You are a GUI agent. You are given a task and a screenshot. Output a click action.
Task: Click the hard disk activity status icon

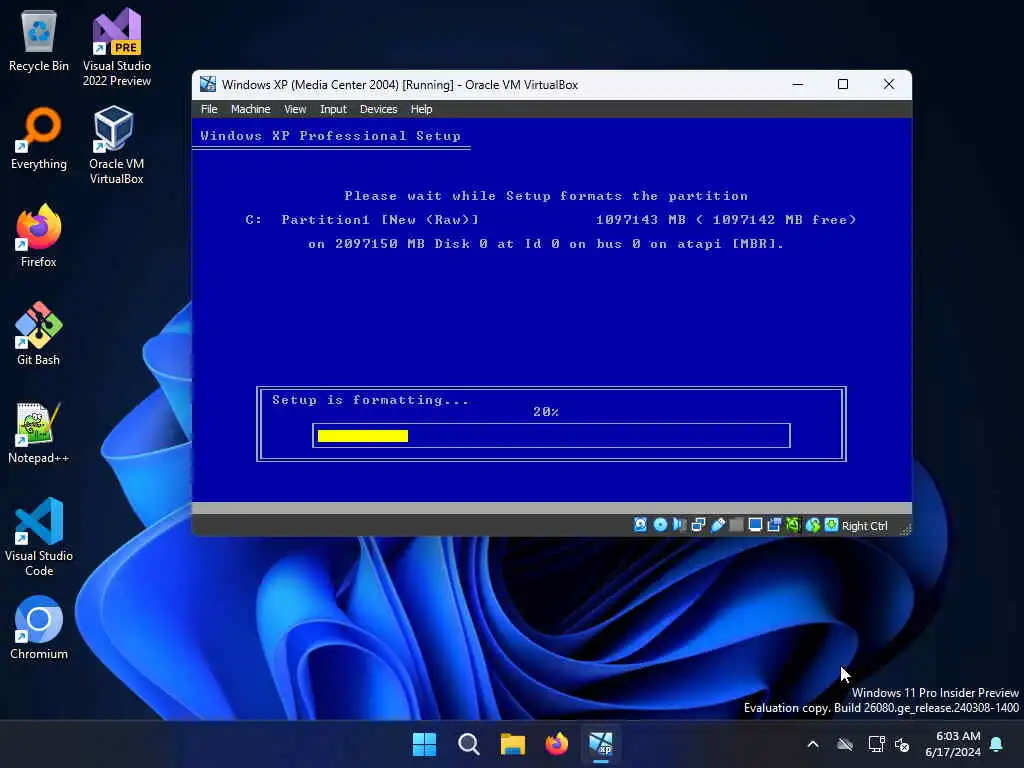point(641,525)
